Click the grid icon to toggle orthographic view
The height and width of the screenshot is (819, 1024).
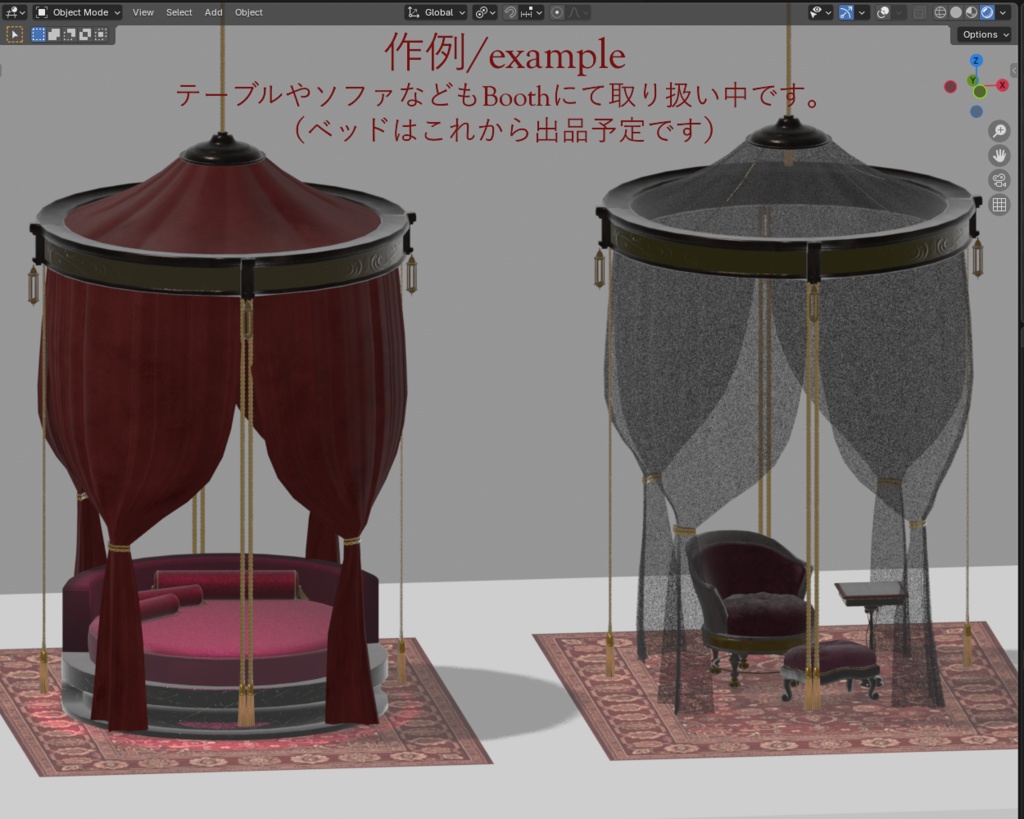click(998, 204)
